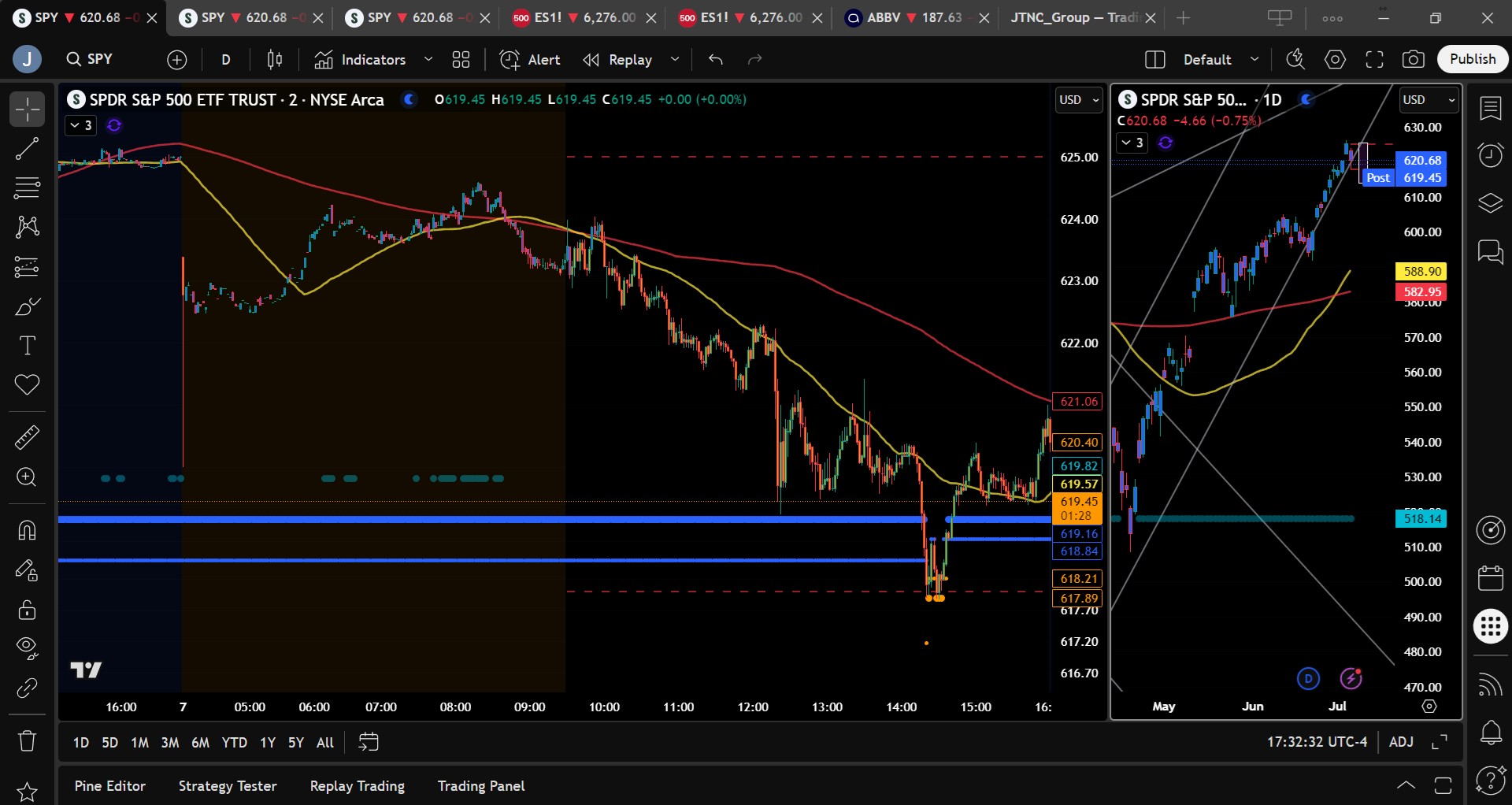
Task: Select the crosshair cursor tool
Action: [27, 109]
